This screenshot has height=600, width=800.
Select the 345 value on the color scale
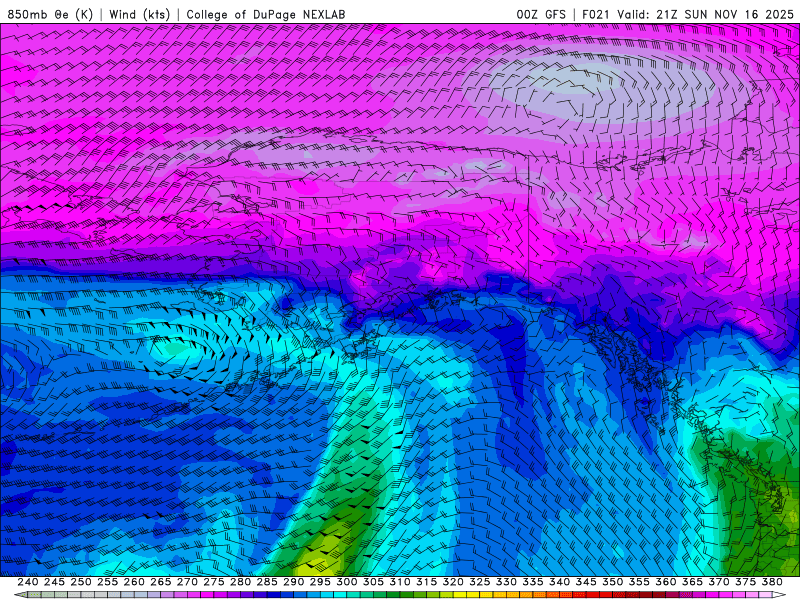pyautogui.click(x=586, y=582)
